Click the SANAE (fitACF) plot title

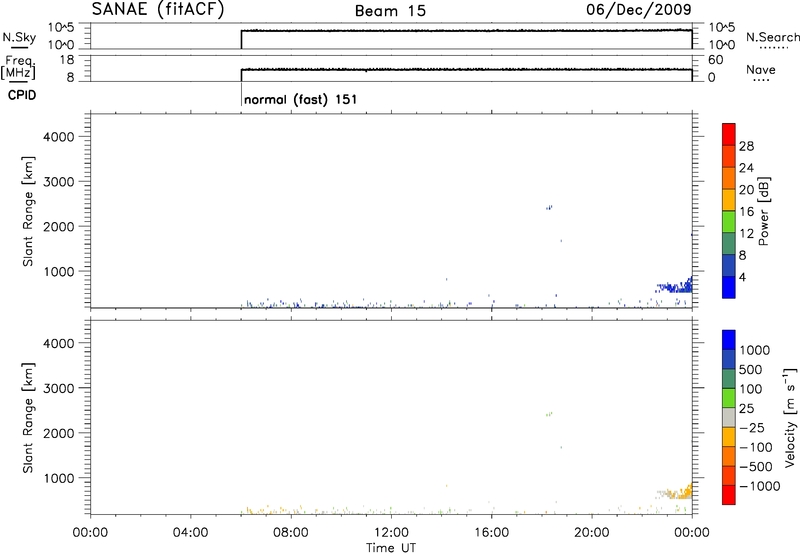pyautogui.click(x=158, y=9)
